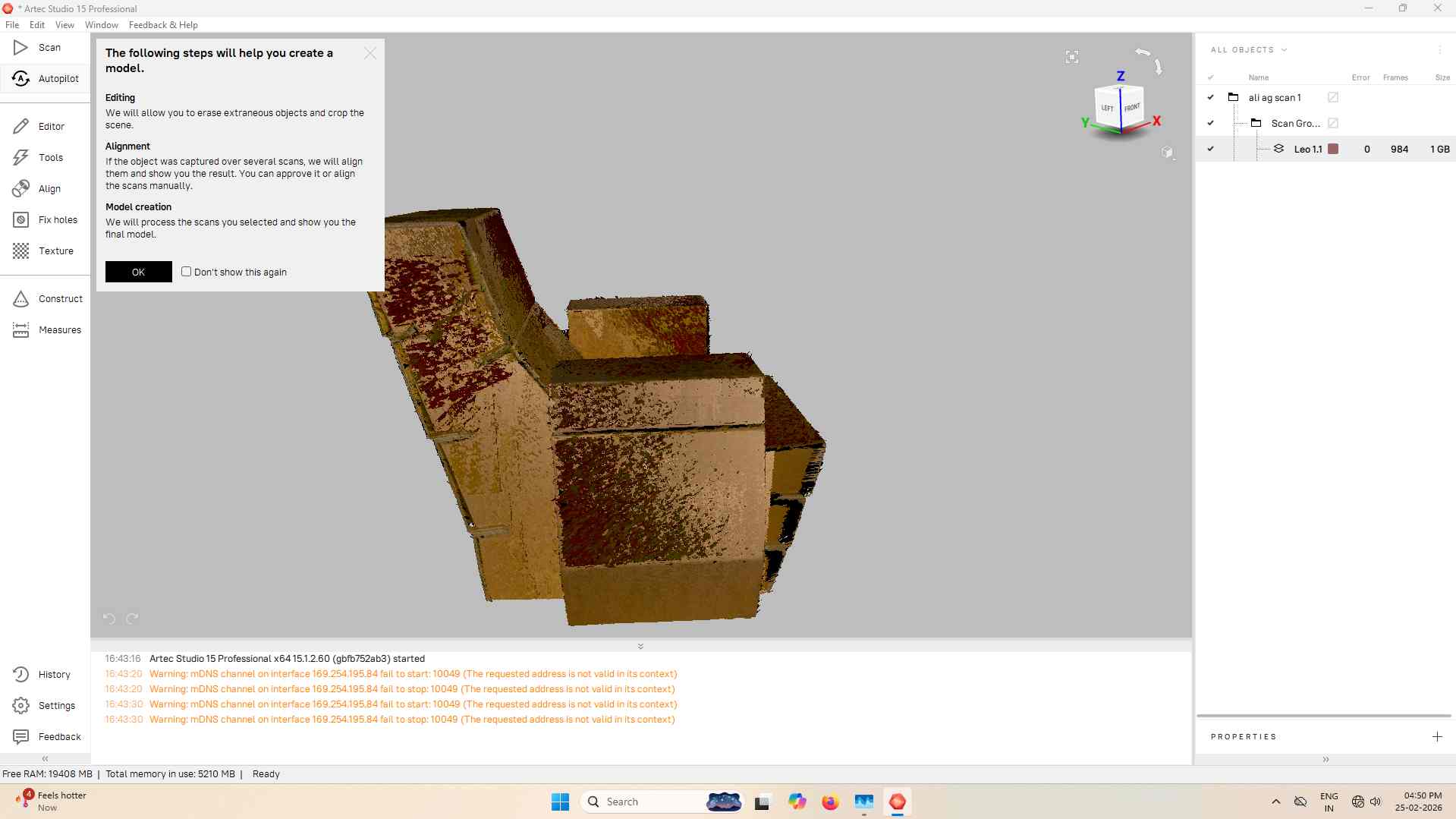Viewport: 1456px width, 819px height.
Task: Collapse the log panel chevron
Action: (x=640, y=647)
